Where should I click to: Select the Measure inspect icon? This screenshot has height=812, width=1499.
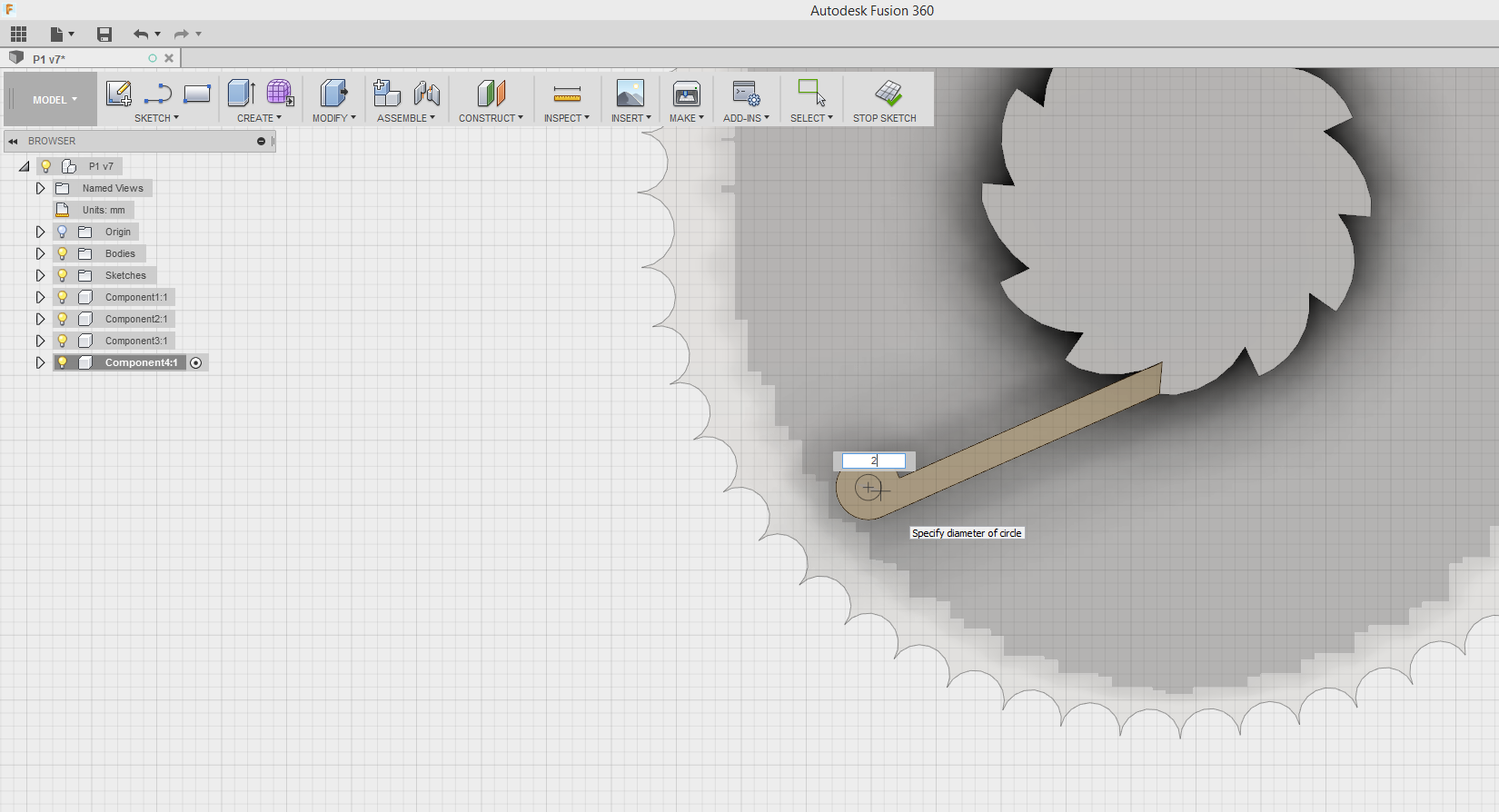click(x=567, y=94)
